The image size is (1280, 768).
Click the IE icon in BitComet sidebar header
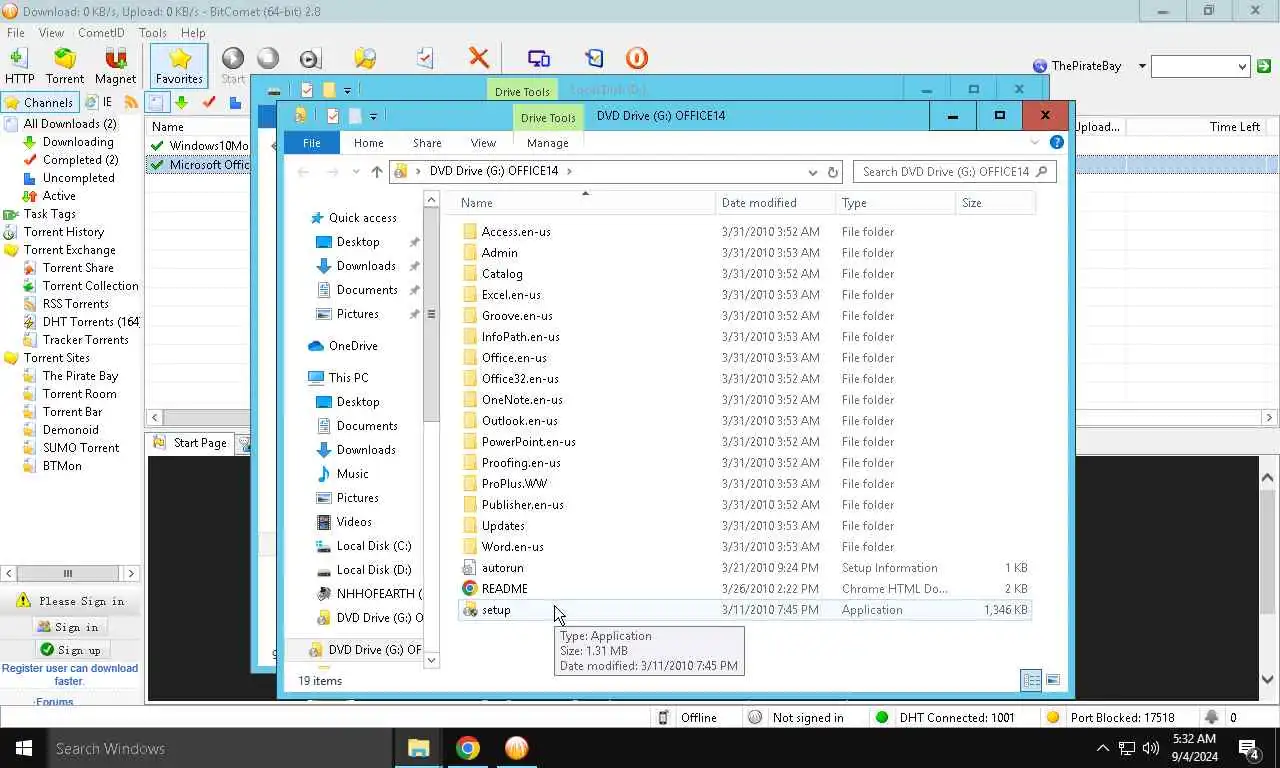click(x=98, y=102)
